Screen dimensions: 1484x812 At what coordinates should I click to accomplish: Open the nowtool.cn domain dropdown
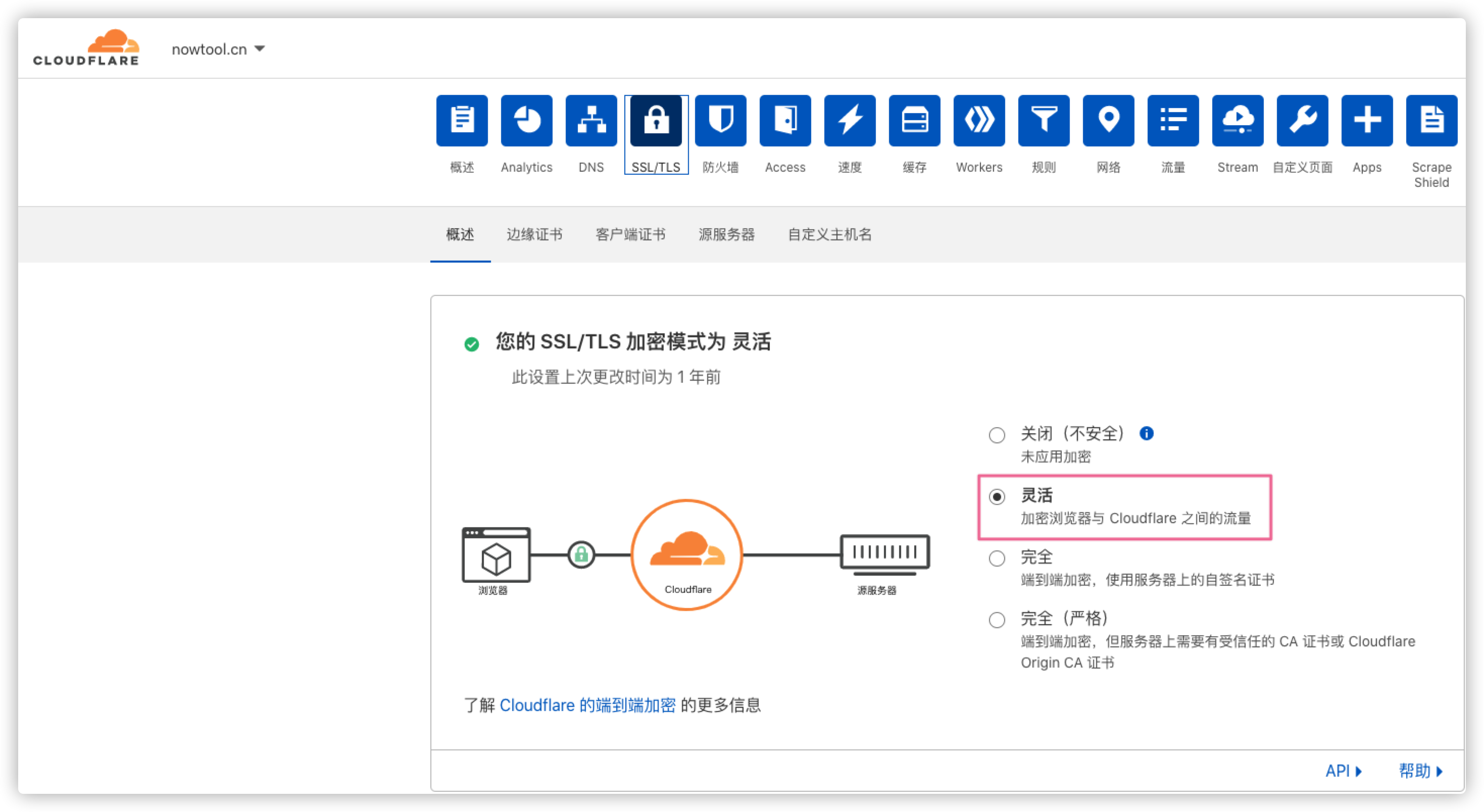(x=218, y=49)
